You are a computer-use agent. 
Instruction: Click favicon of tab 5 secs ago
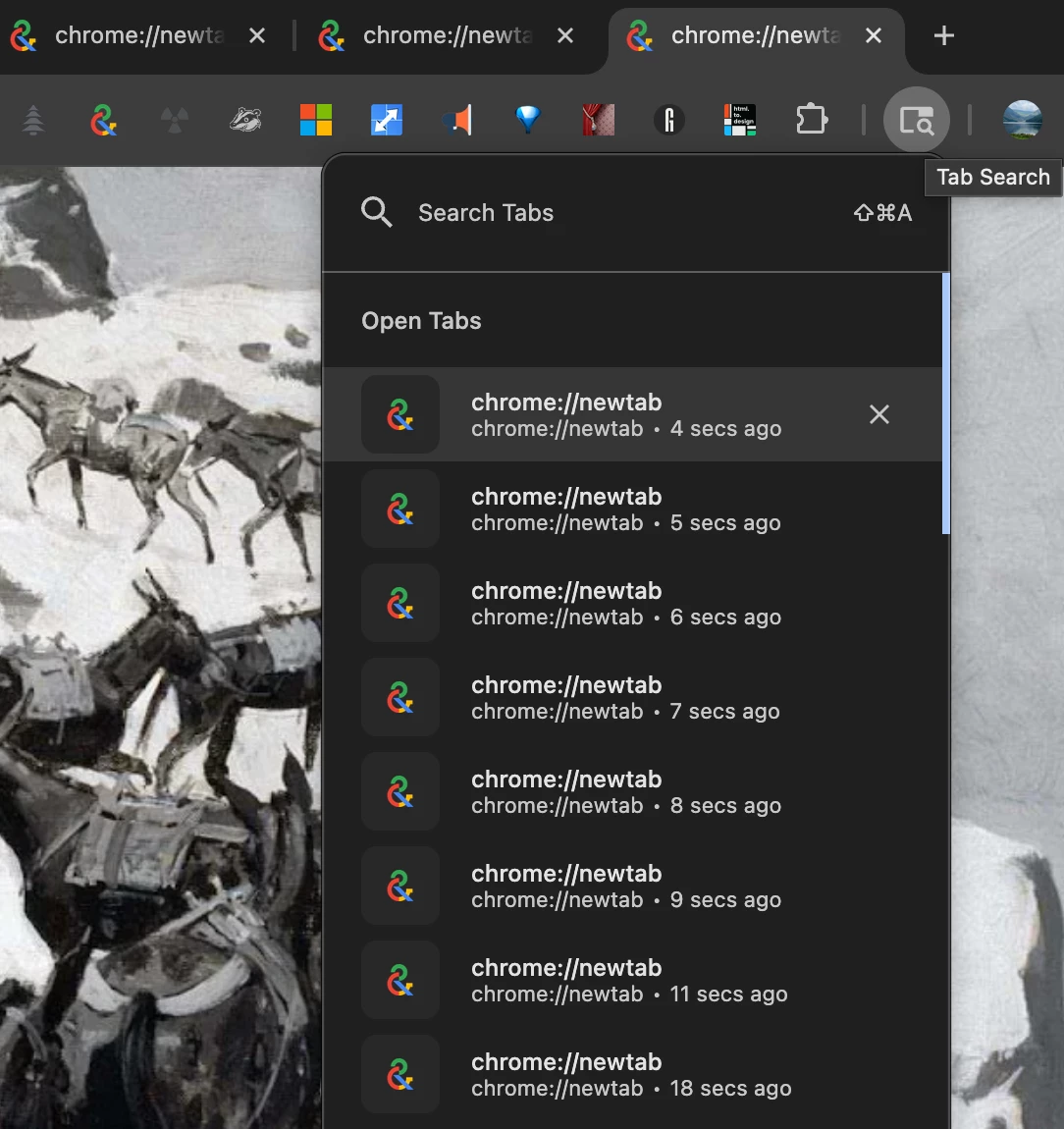click(x=400, y=509)
